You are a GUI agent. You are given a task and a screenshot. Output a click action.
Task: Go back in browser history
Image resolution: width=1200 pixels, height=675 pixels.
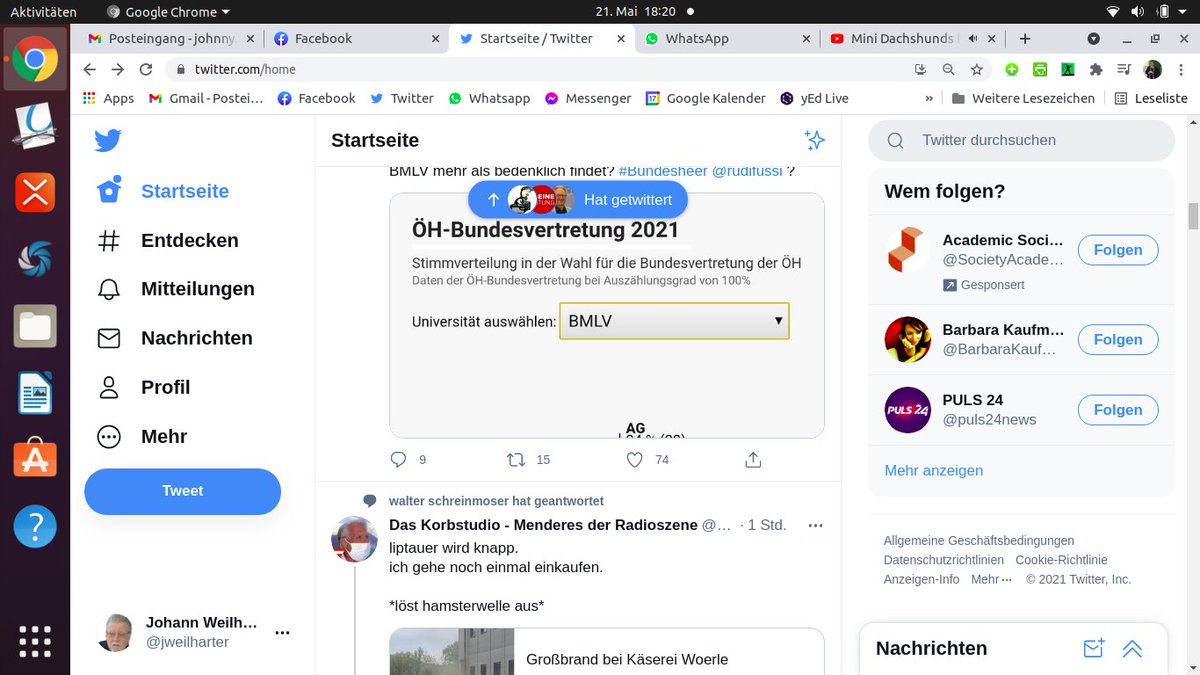[x=89, y=69]
